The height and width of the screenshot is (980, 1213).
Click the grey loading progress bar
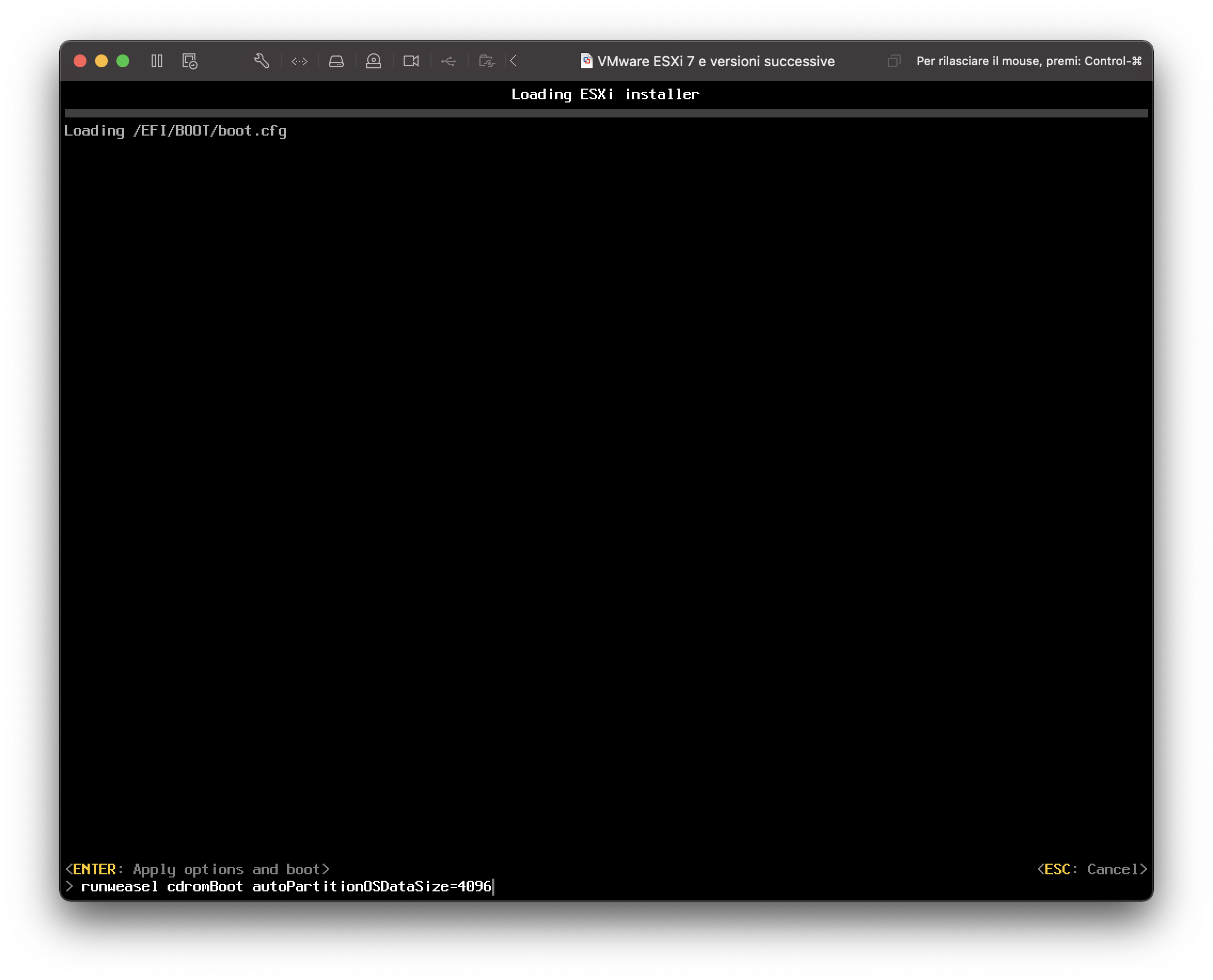pos(606,113)
